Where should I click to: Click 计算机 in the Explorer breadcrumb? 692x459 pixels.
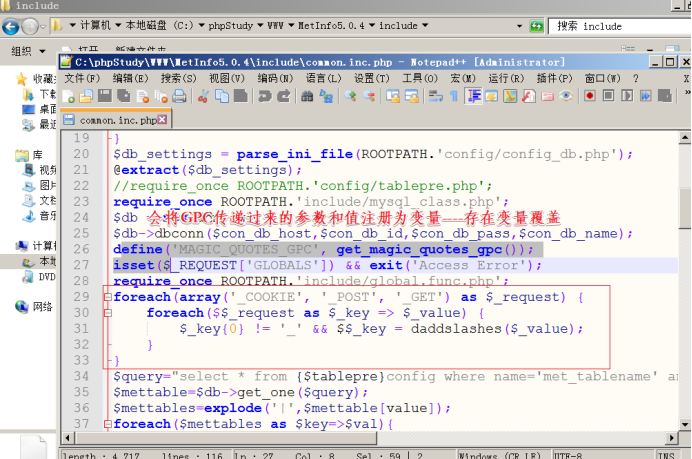(95, 26)
